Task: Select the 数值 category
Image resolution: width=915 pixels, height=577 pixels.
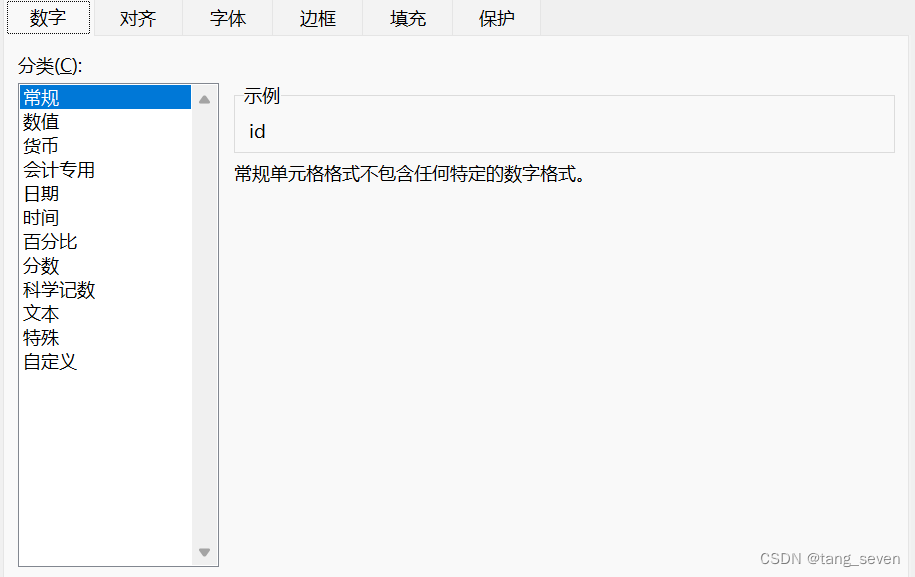Action: tap(106, 121)
